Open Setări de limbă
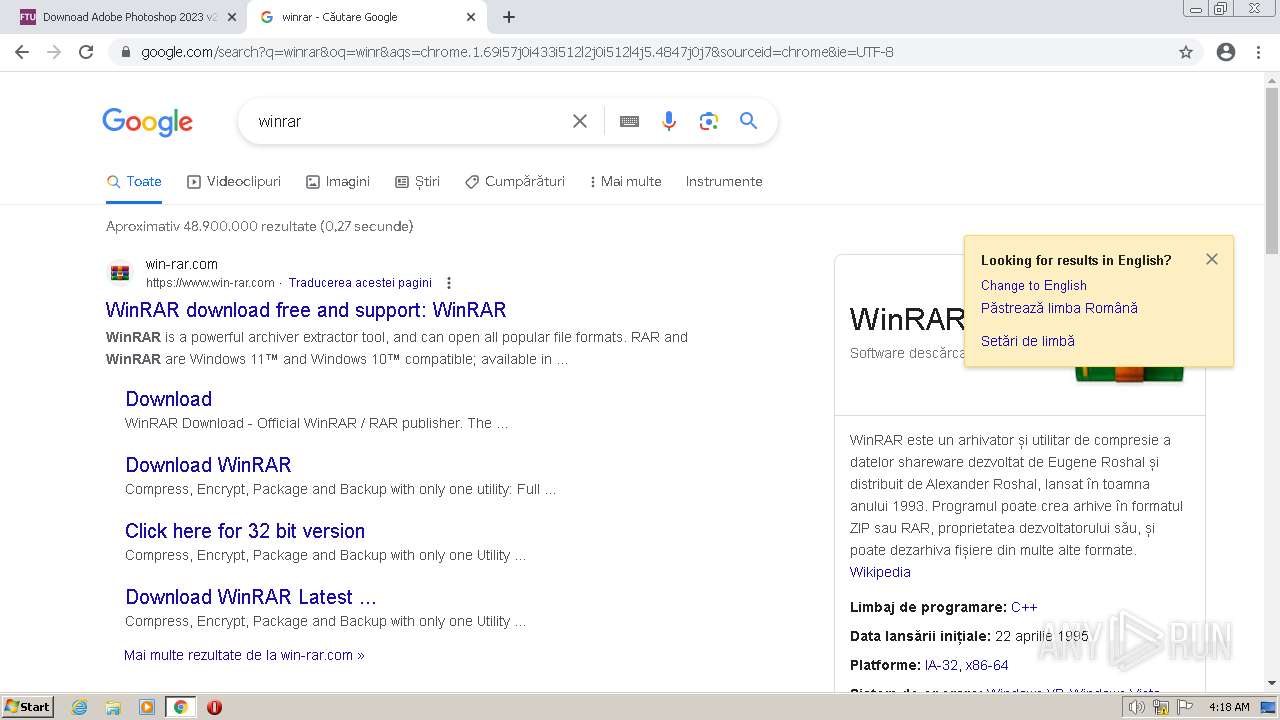The width and height of the screenshot is (1280, 720). pos(1028,341)
